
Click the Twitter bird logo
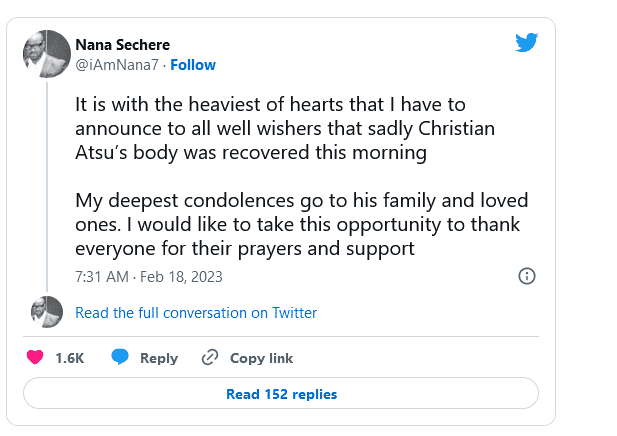(526, 42)
